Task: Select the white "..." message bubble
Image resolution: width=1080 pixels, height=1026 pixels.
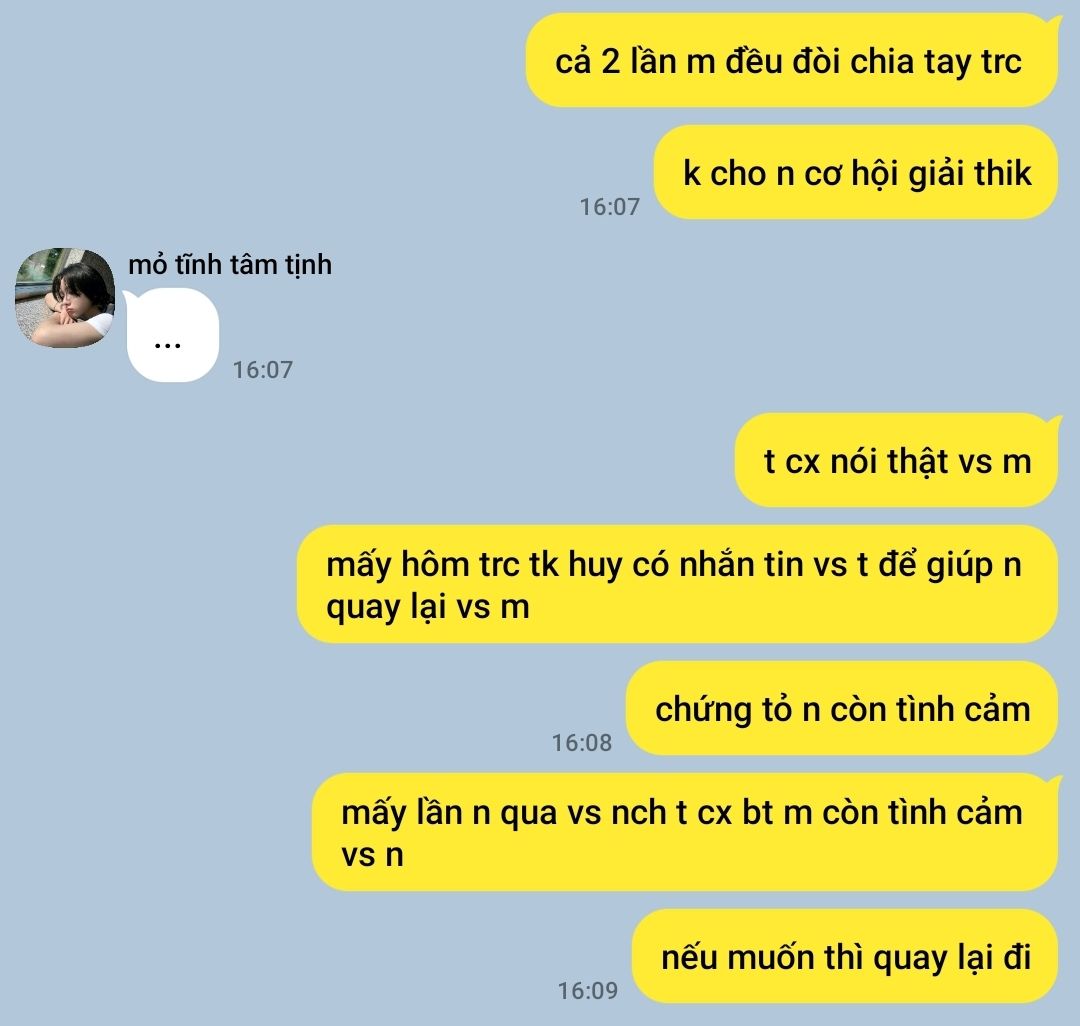Action: 172,335
